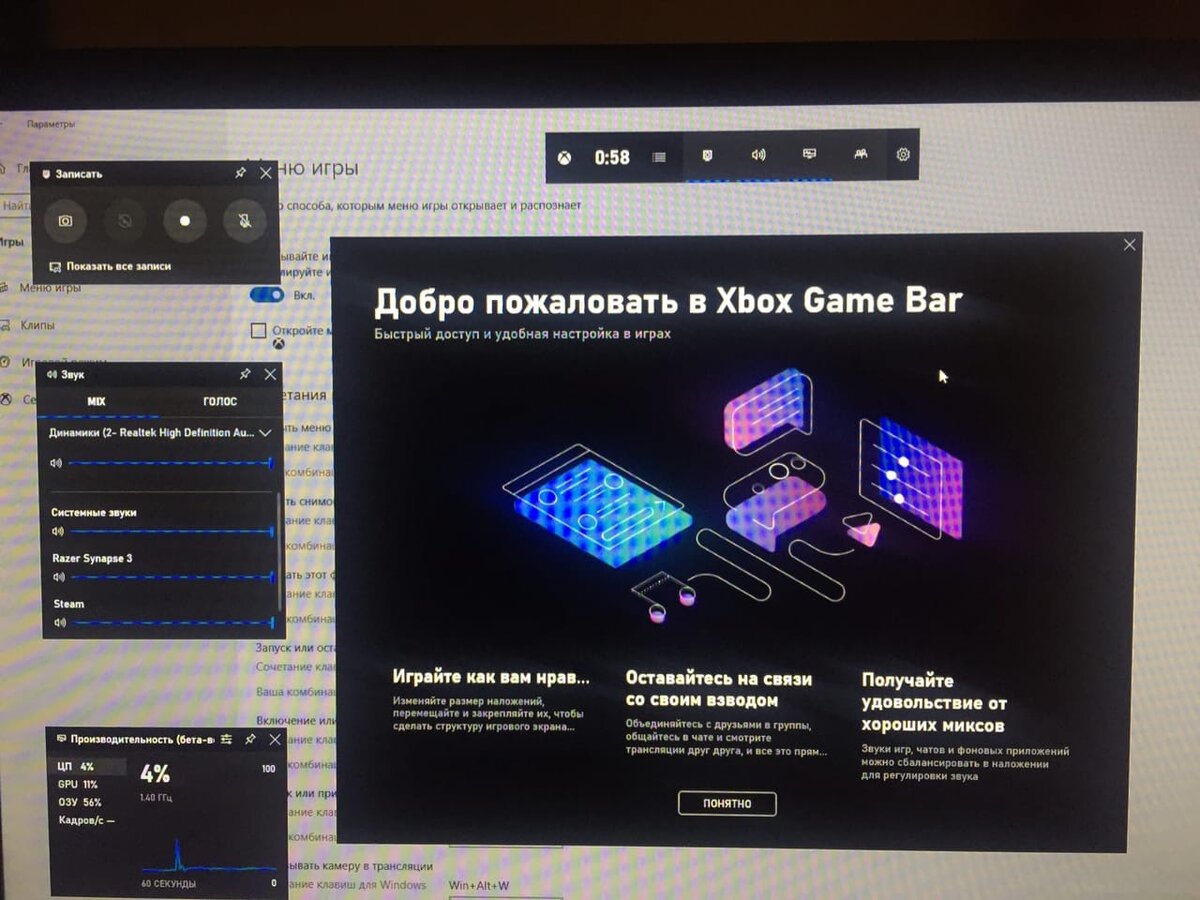Open Меню игры in Settings sidebar

tap(50, 288)
